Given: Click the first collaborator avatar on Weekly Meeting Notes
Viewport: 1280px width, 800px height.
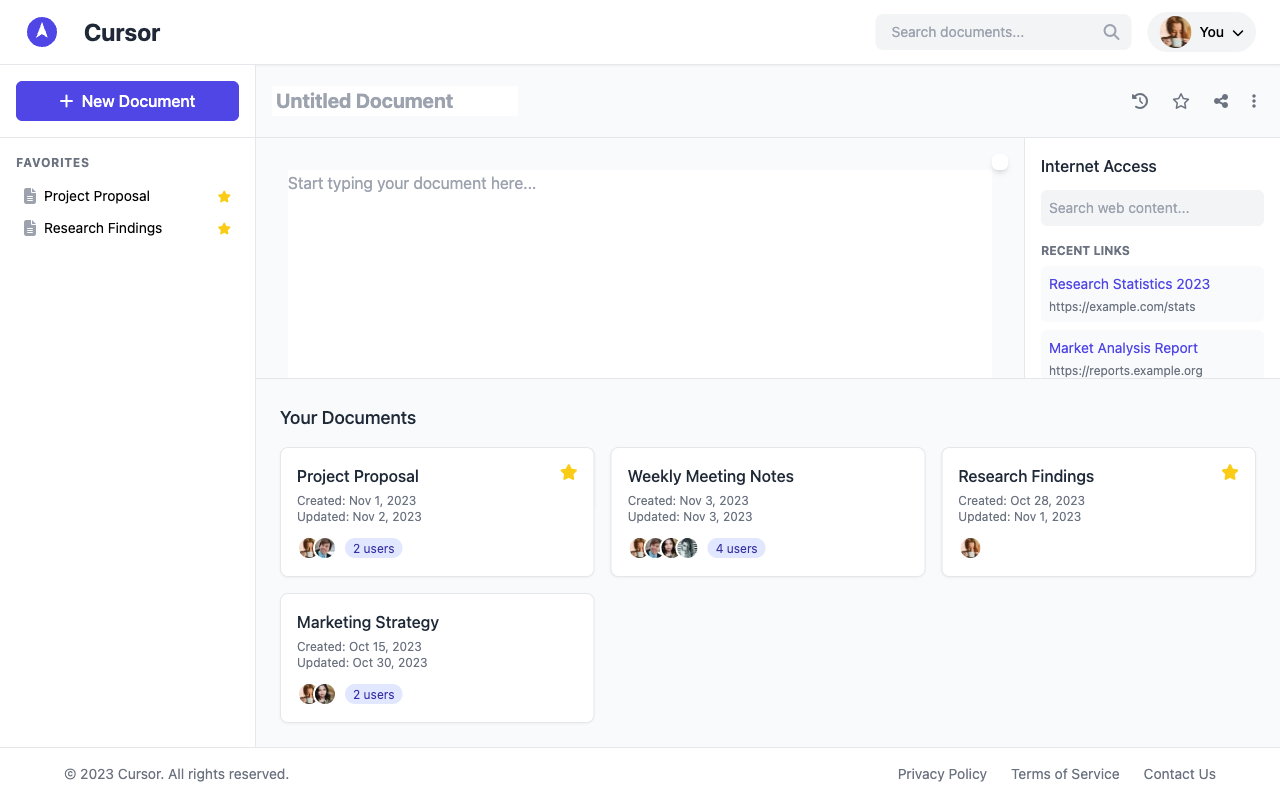Looking at the screenshot, I should click(639, 548).
